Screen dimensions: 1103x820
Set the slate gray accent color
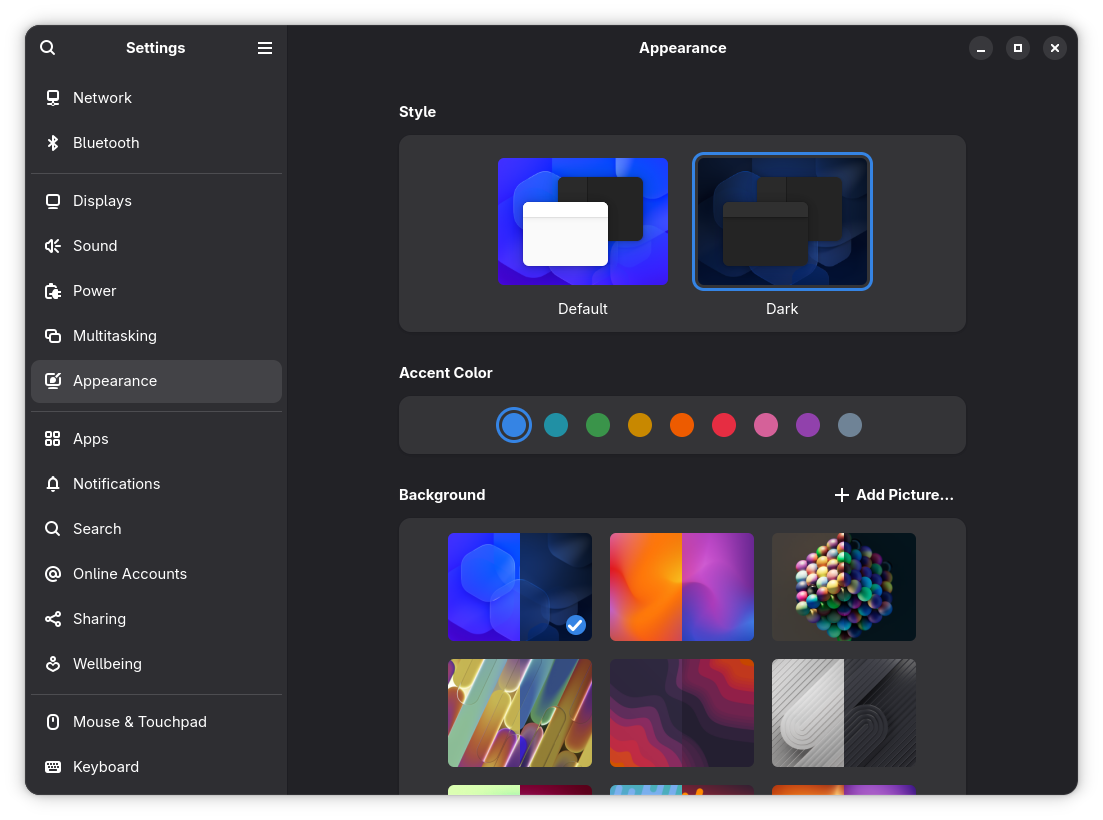(x=850, y=425)
